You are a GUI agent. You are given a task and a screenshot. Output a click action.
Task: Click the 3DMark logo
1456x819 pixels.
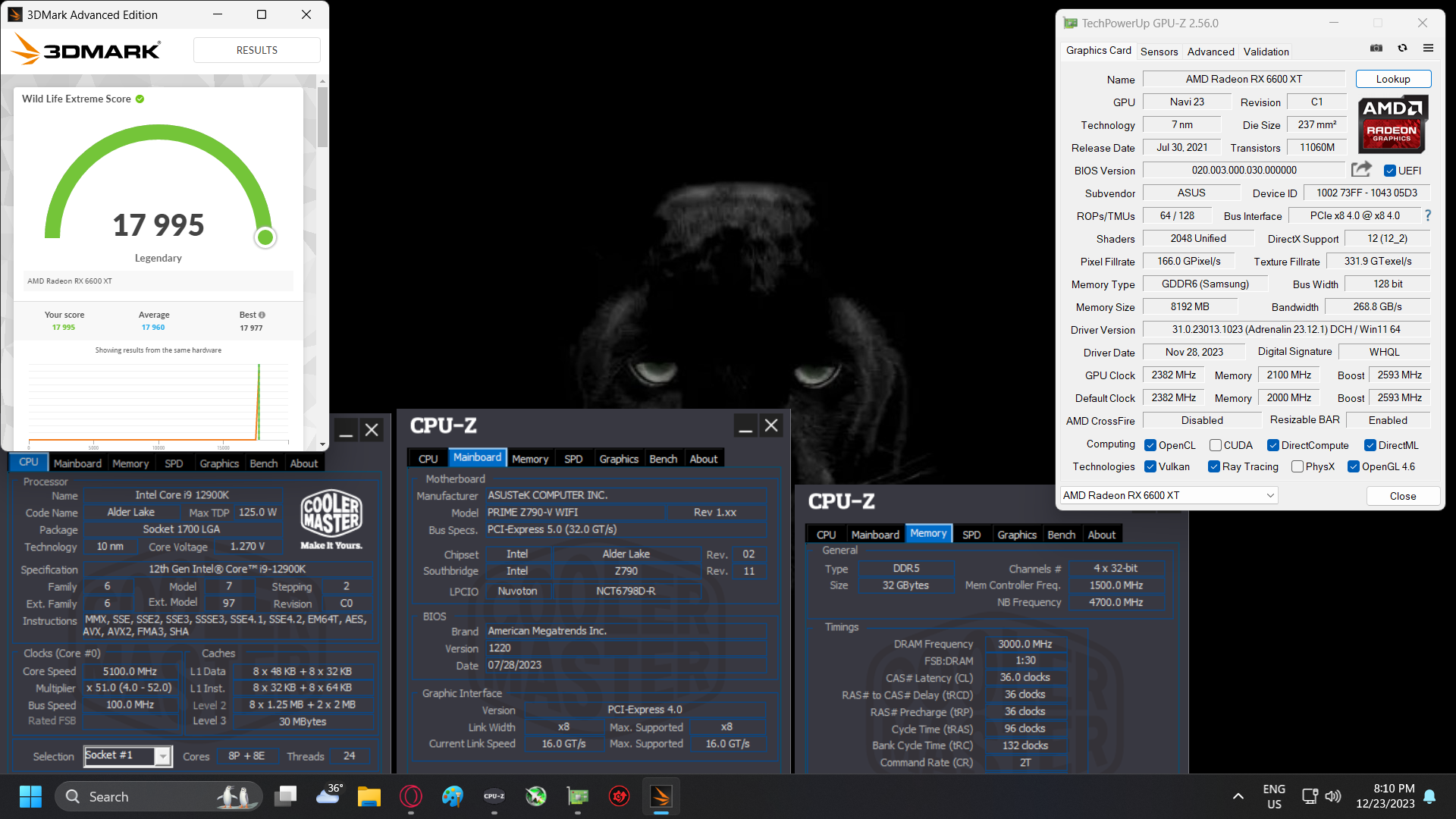click(x=86, y=50)
